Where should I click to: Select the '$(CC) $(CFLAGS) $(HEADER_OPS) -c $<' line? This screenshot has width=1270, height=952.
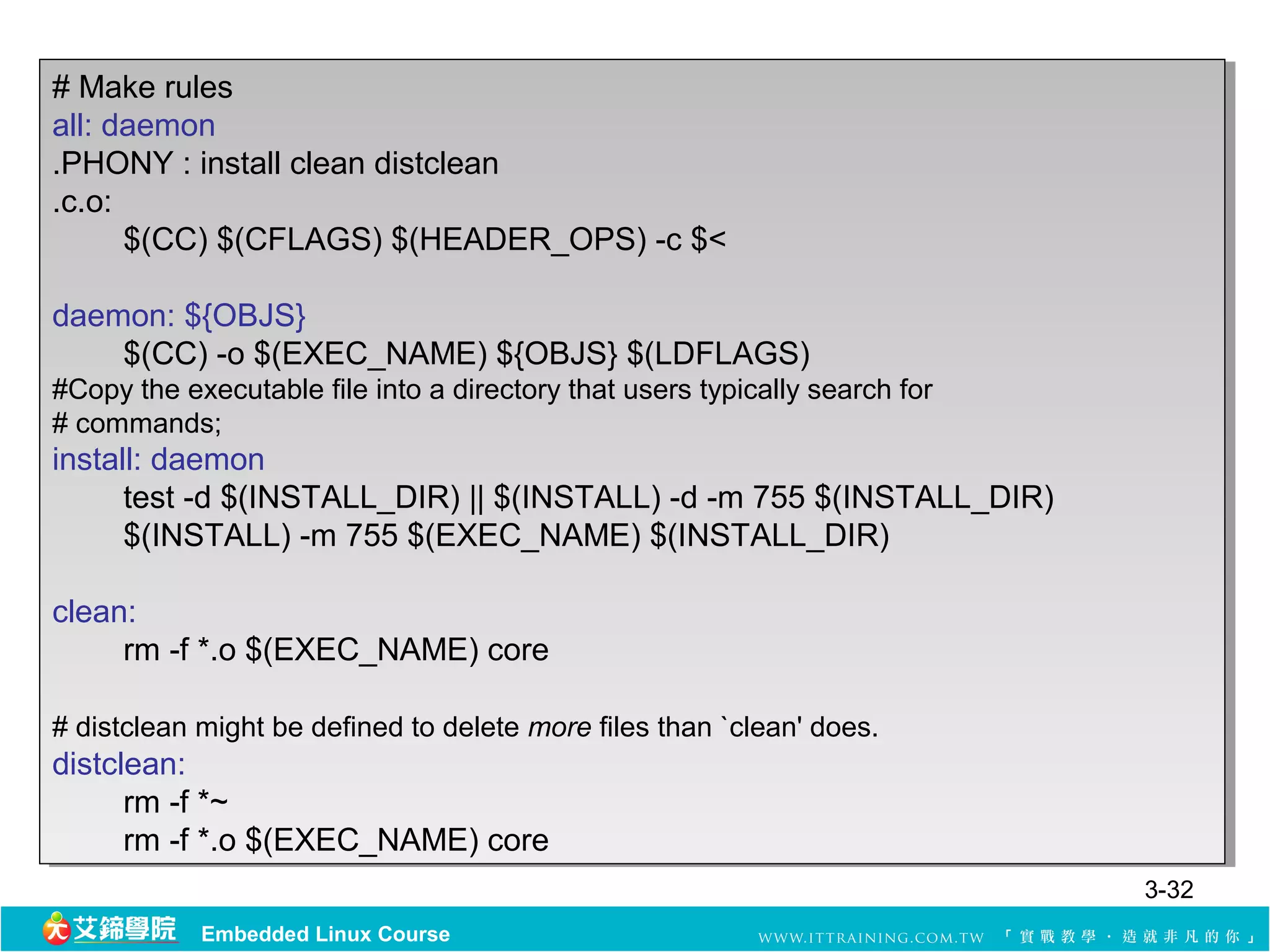(424, 240)
